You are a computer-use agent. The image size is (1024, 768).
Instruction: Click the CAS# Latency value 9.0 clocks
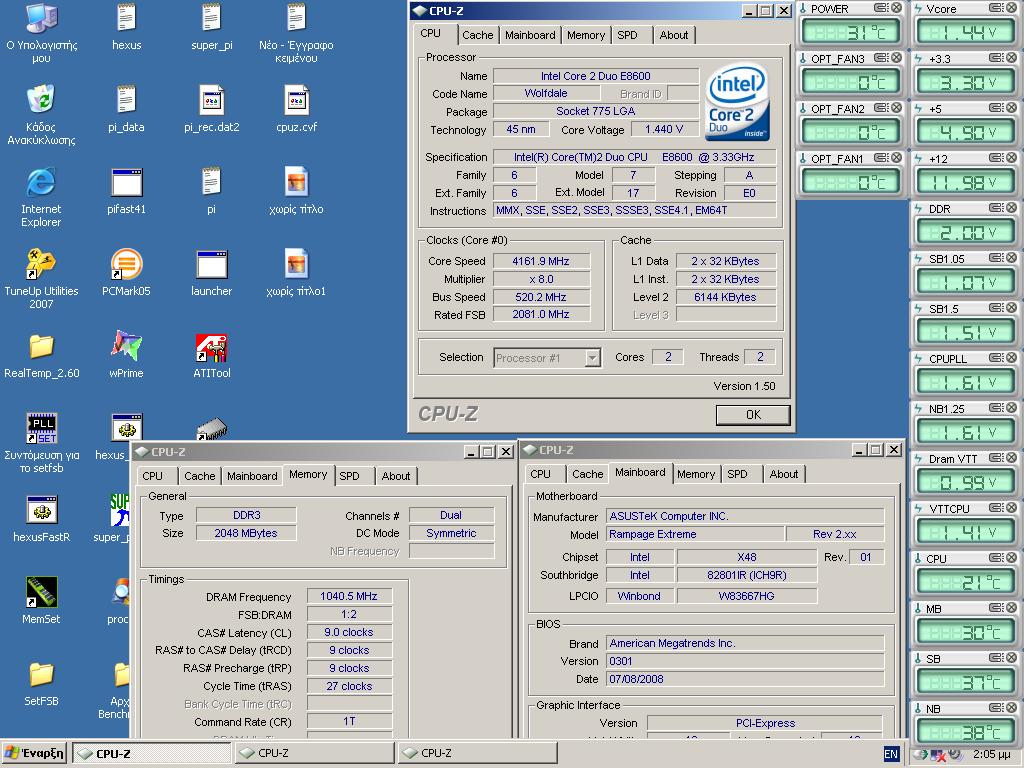click(x=349, y=632)
